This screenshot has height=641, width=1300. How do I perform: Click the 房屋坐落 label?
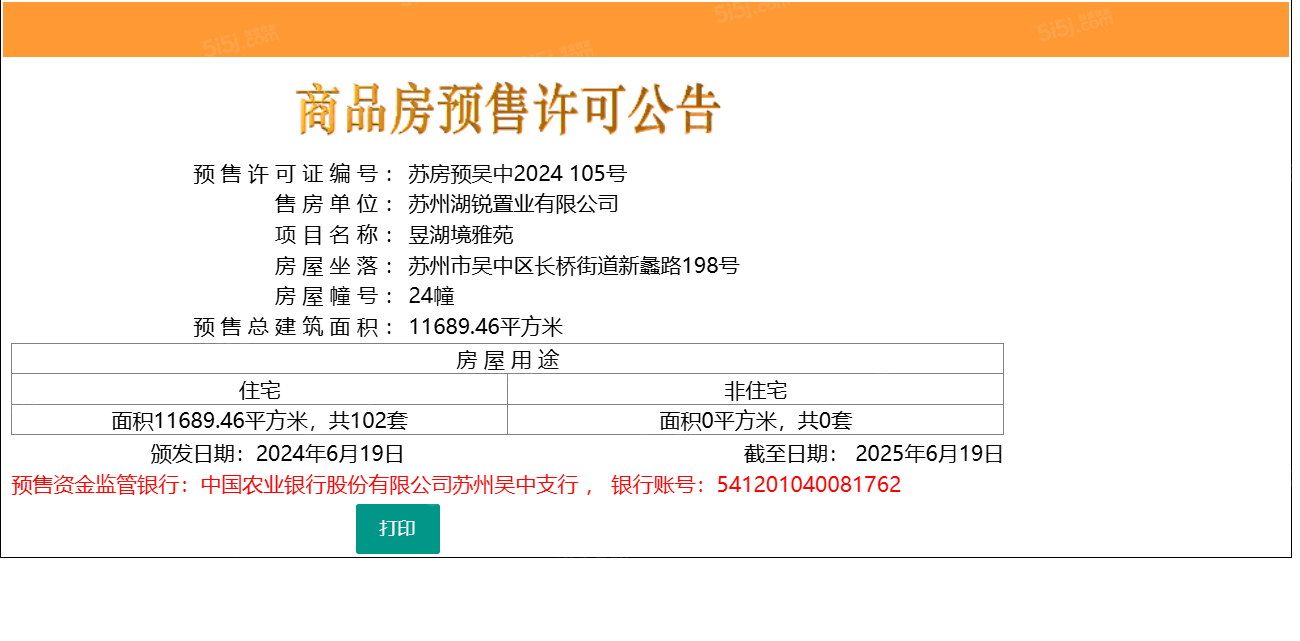point(336,266)
